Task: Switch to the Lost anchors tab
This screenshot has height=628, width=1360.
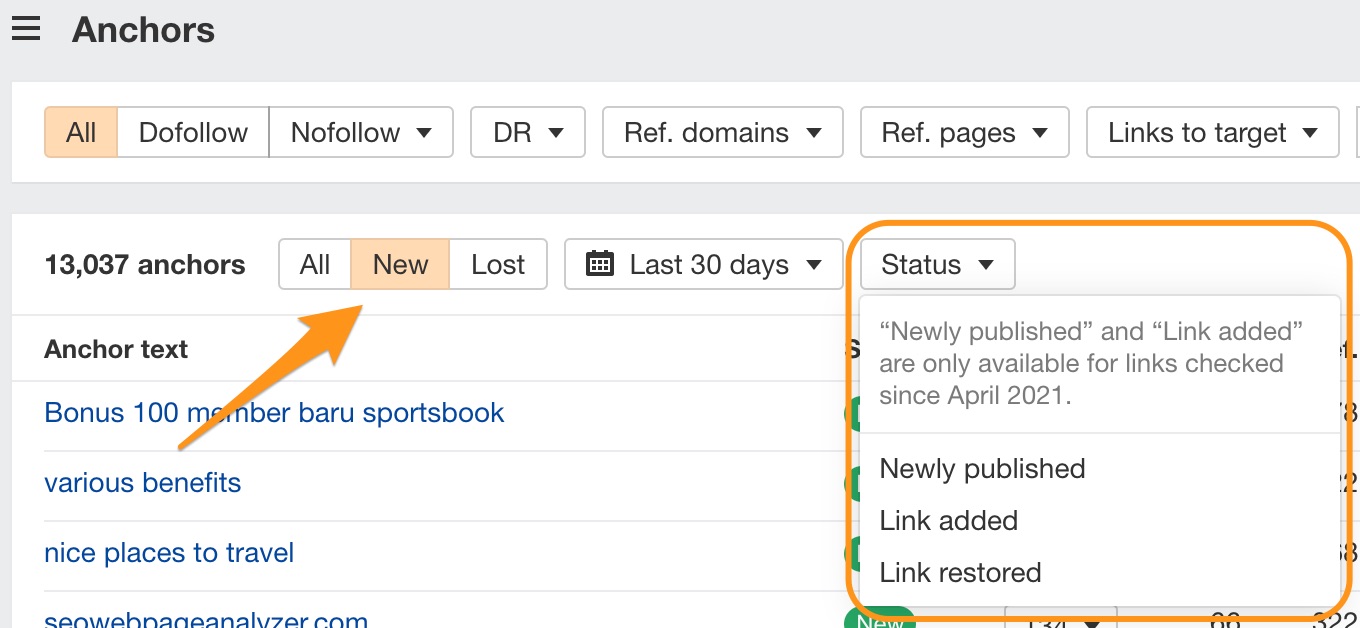Action: tap(498, 264)
